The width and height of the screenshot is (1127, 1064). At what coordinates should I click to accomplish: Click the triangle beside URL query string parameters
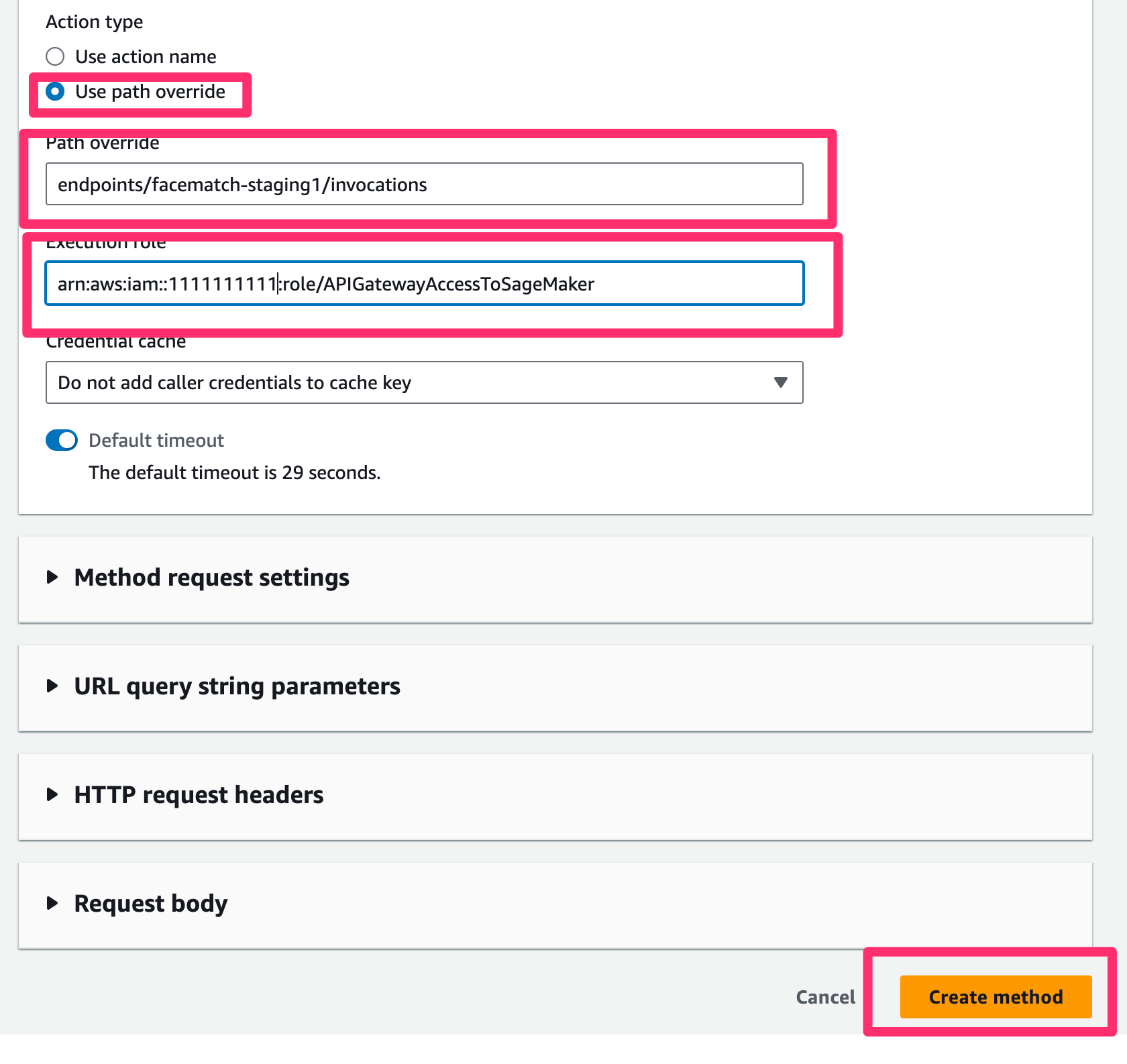tap(52, 686)
